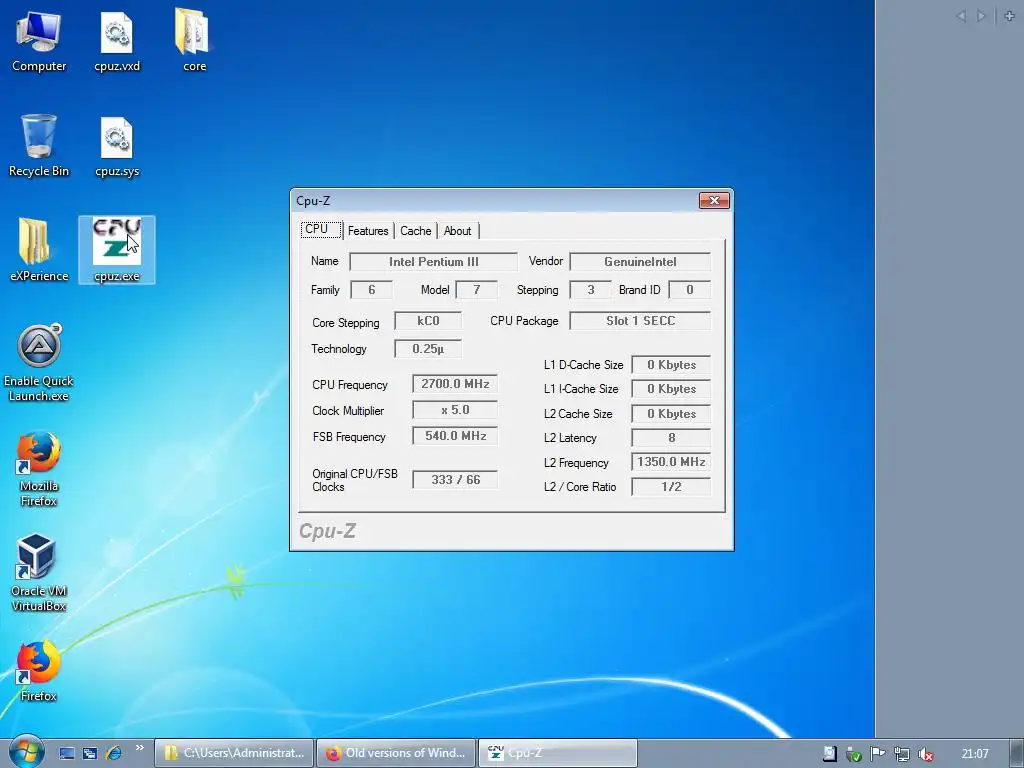Open the eXPerience folder icon

[x=39, y=250]
